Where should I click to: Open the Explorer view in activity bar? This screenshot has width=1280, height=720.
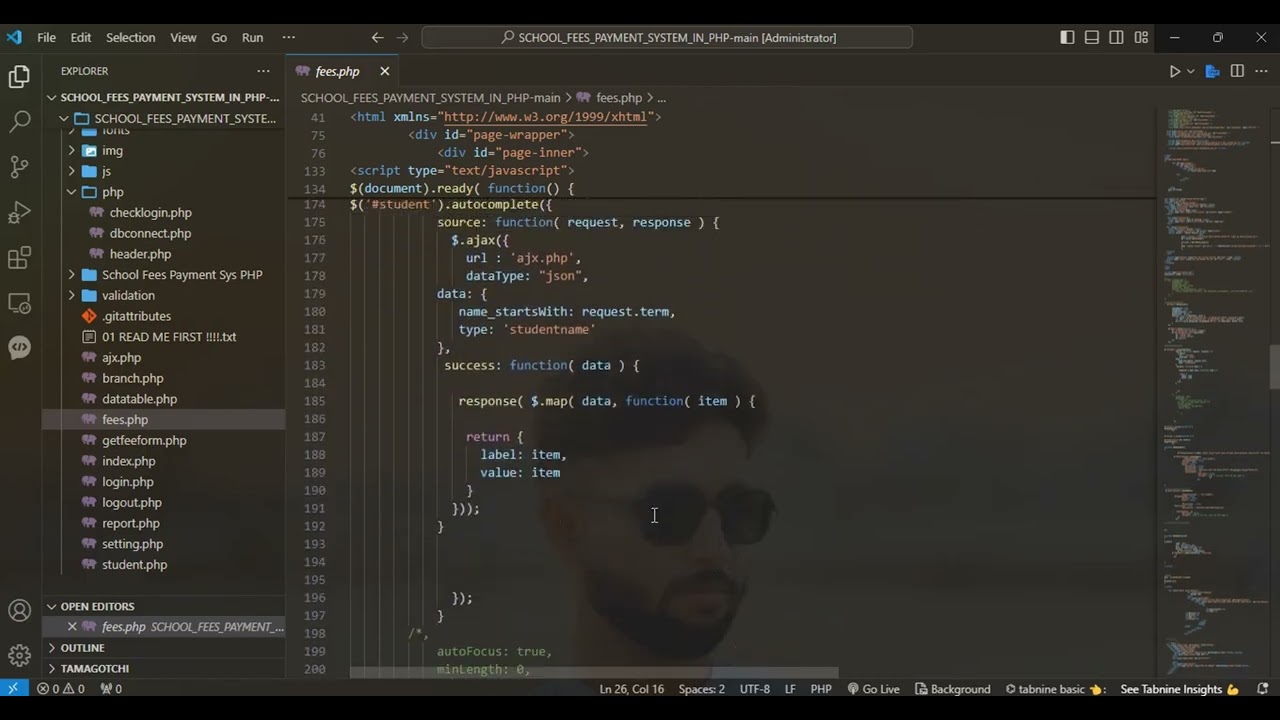19,77
